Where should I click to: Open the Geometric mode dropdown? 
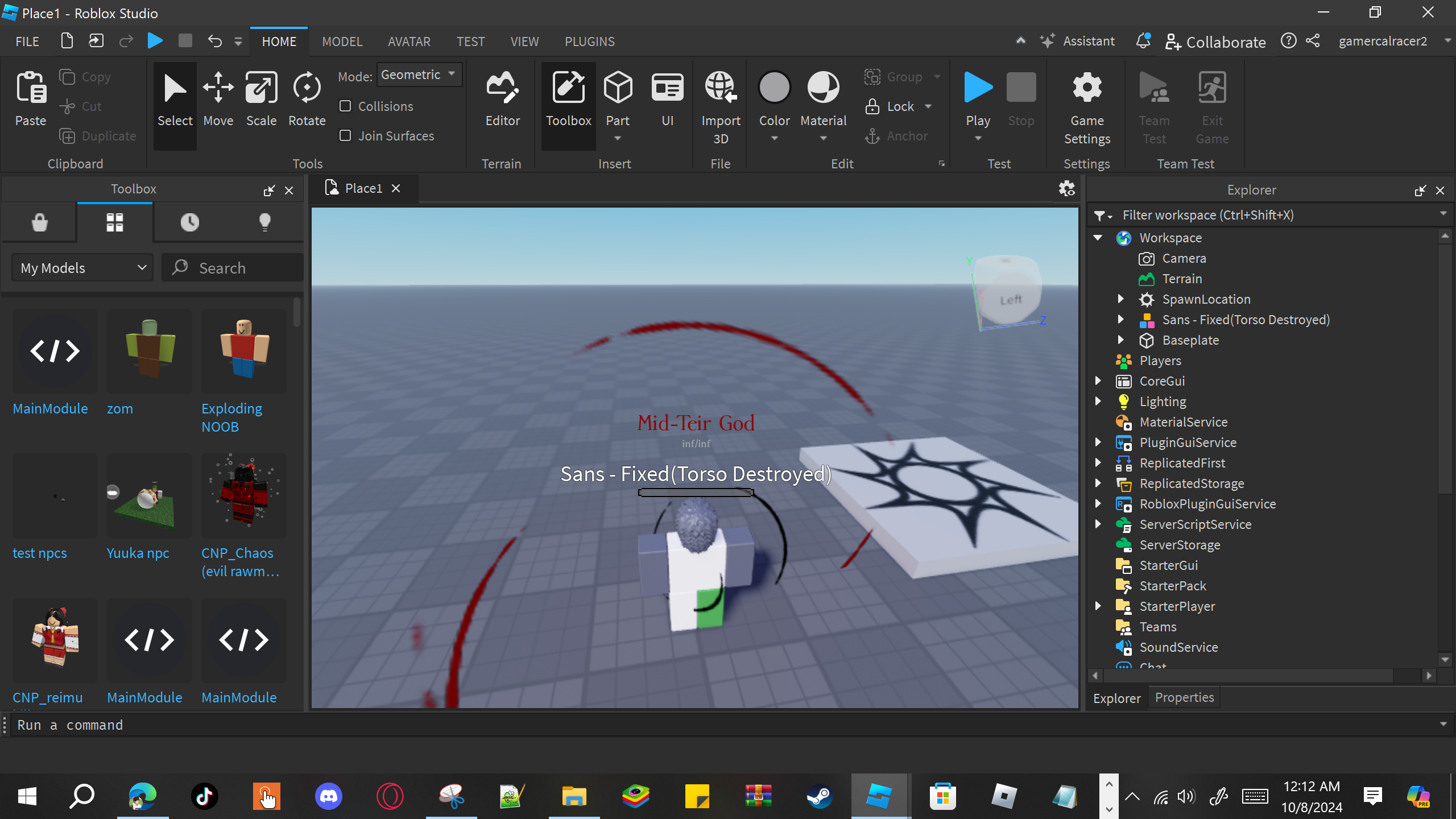[x=419, y=75]
